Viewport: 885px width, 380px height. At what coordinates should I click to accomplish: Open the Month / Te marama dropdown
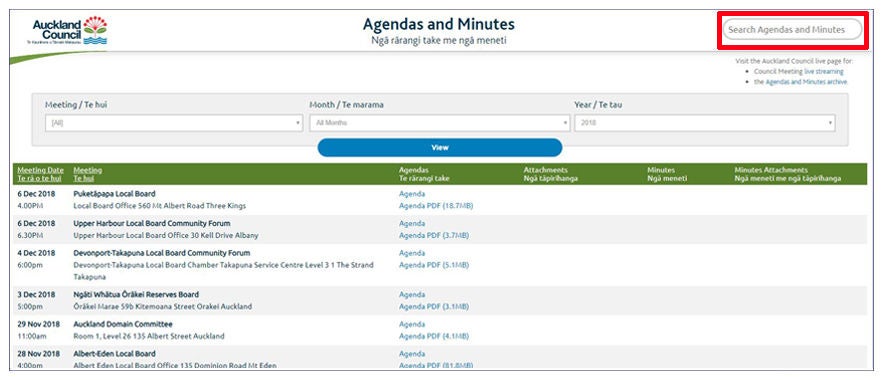pos(440,123)
